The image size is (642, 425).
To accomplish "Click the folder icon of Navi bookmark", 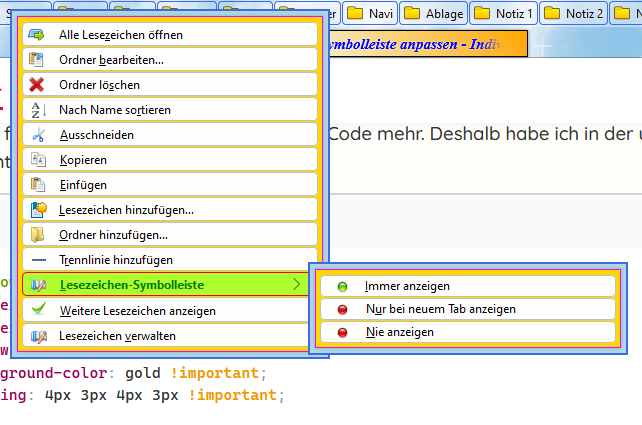I will (355, 14).
